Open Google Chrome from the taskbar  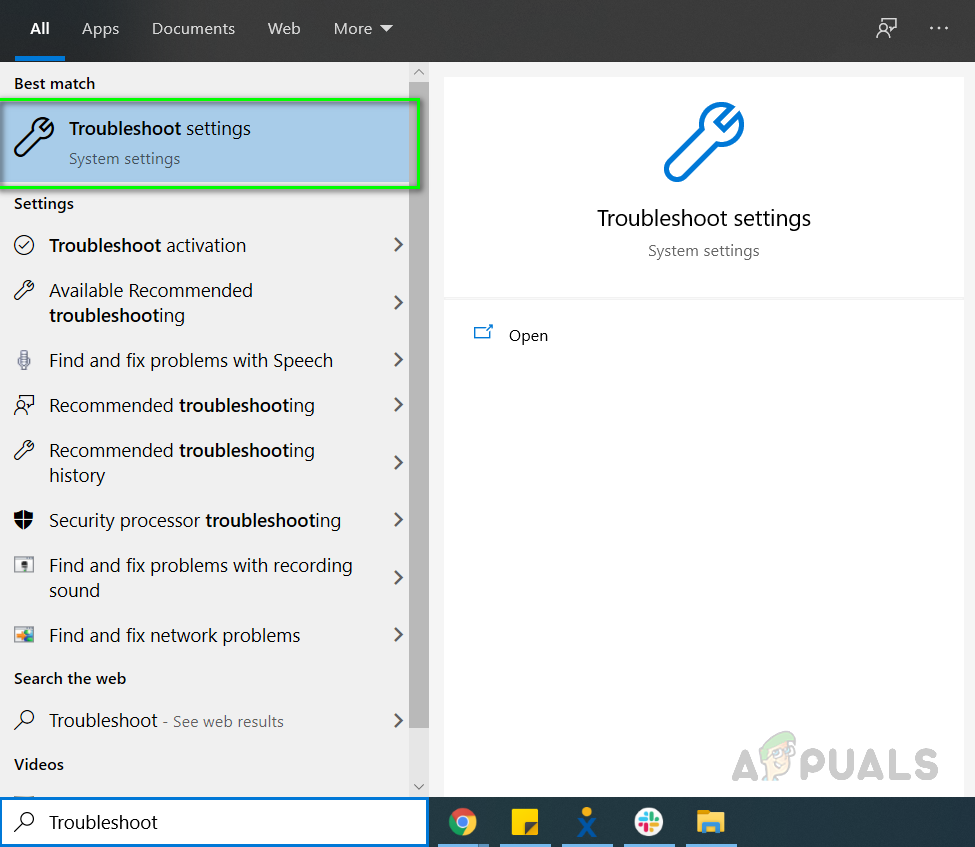(463, 822)
